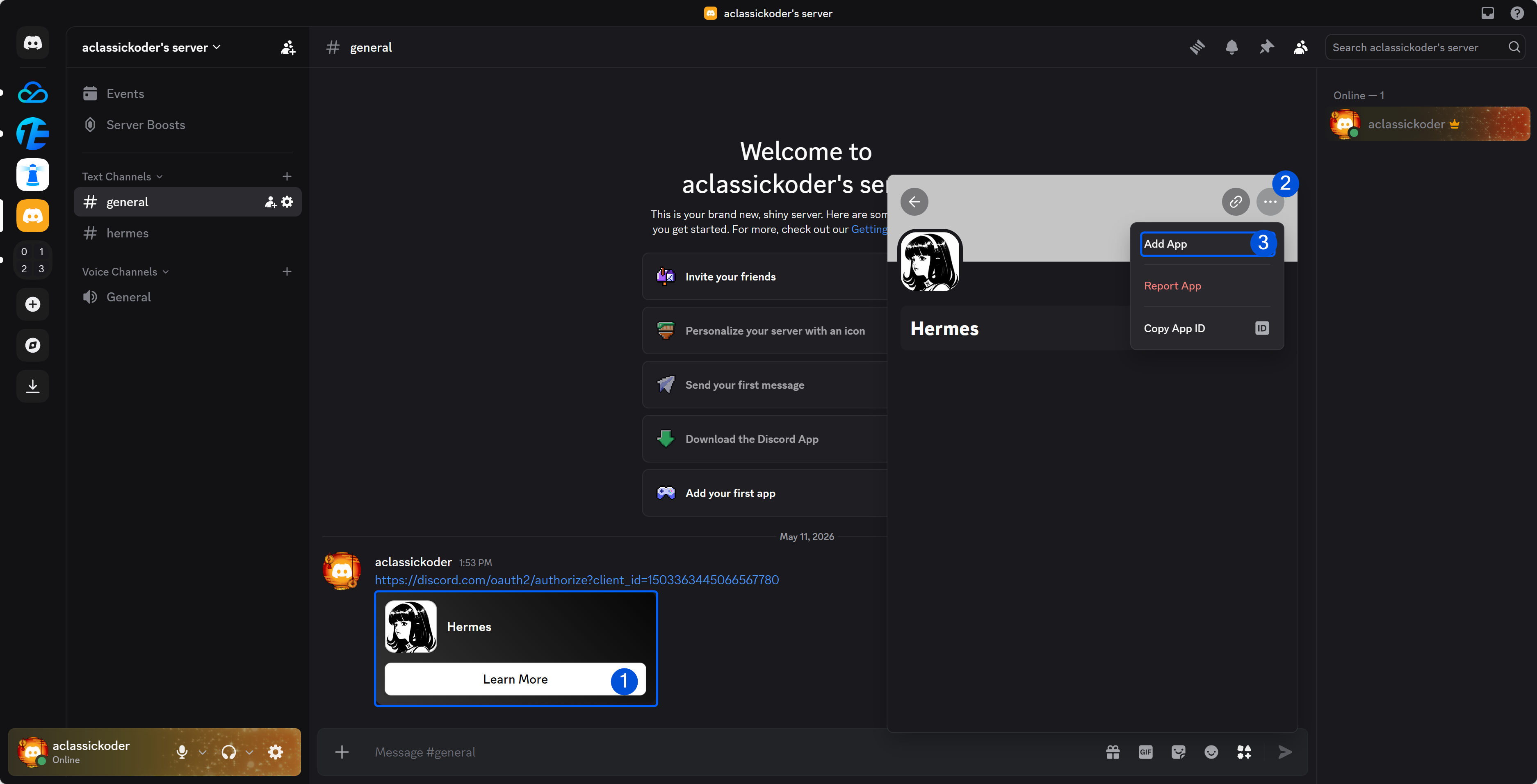Create invite icon on general channel
The height and width of the screenshot is (784, 1537).
pyautogui.click(x=270, y=202)
